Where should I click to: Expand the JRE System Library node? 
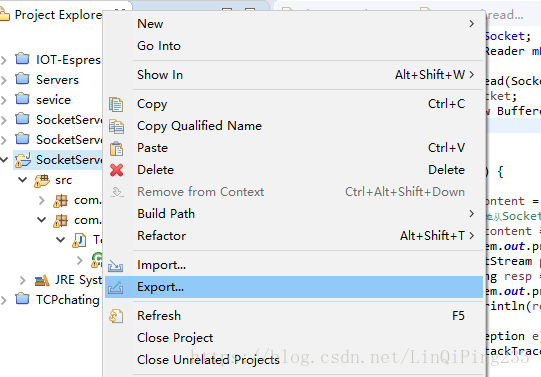pos(23,280)
